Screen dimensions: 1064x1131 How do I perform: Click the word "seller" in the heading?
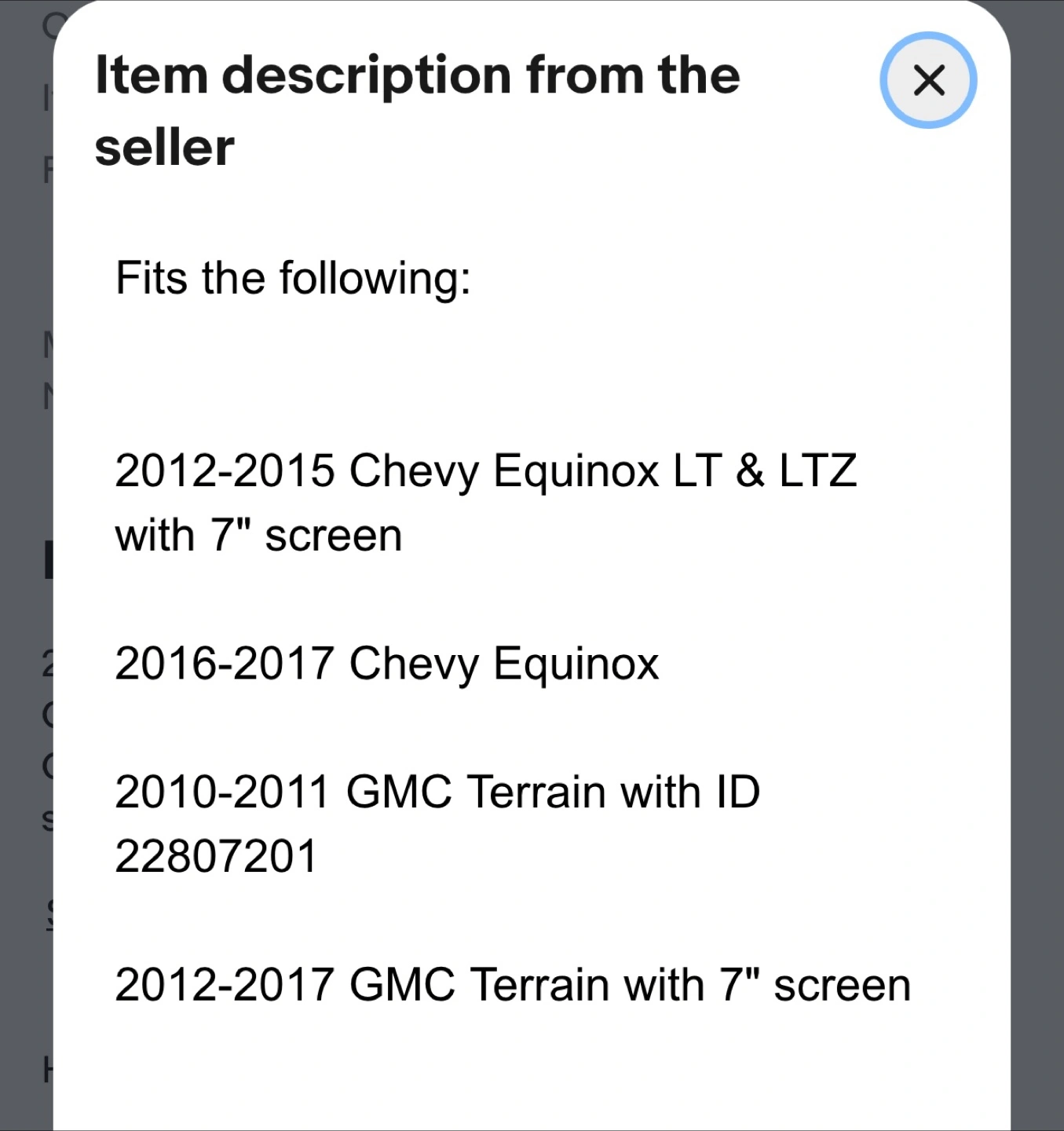tap(164, 148)
